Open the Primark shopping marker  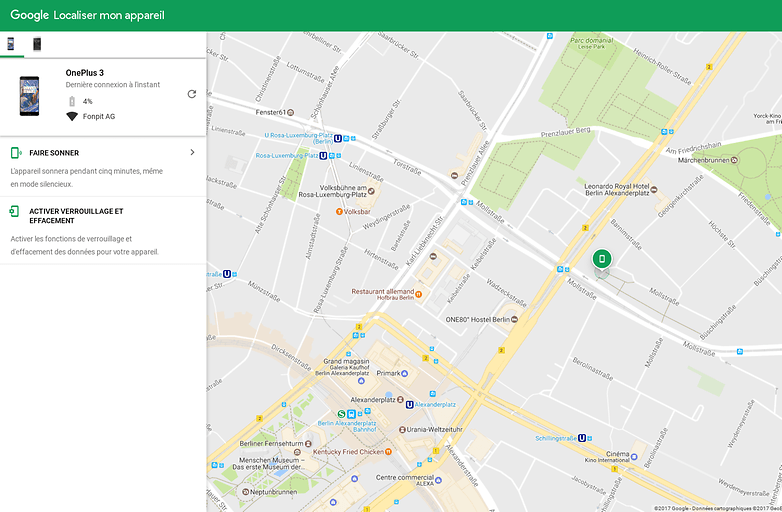pos(404,373)
